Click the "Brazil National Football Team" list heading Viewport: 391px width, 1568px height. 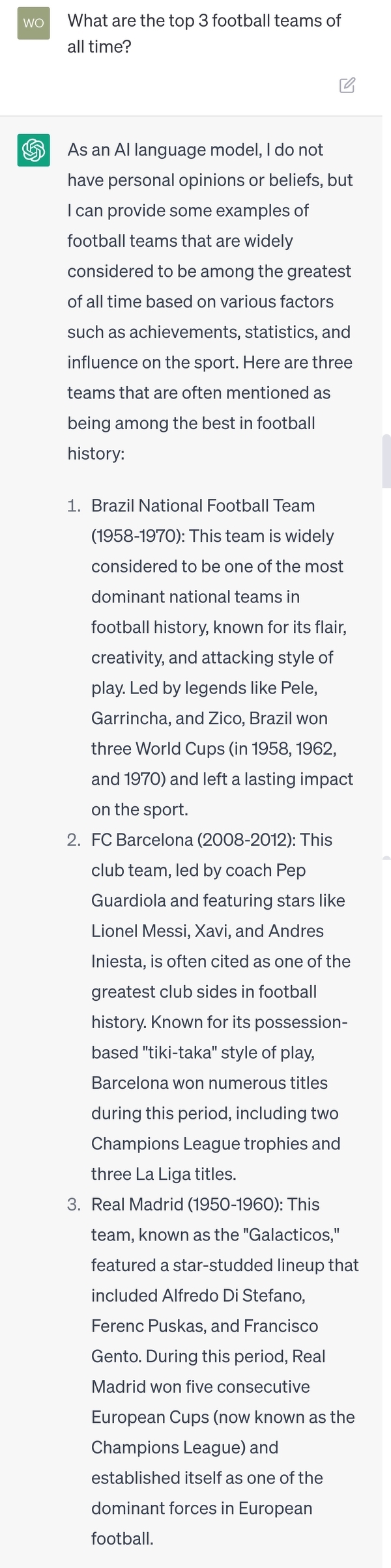(x=203, y=506)
